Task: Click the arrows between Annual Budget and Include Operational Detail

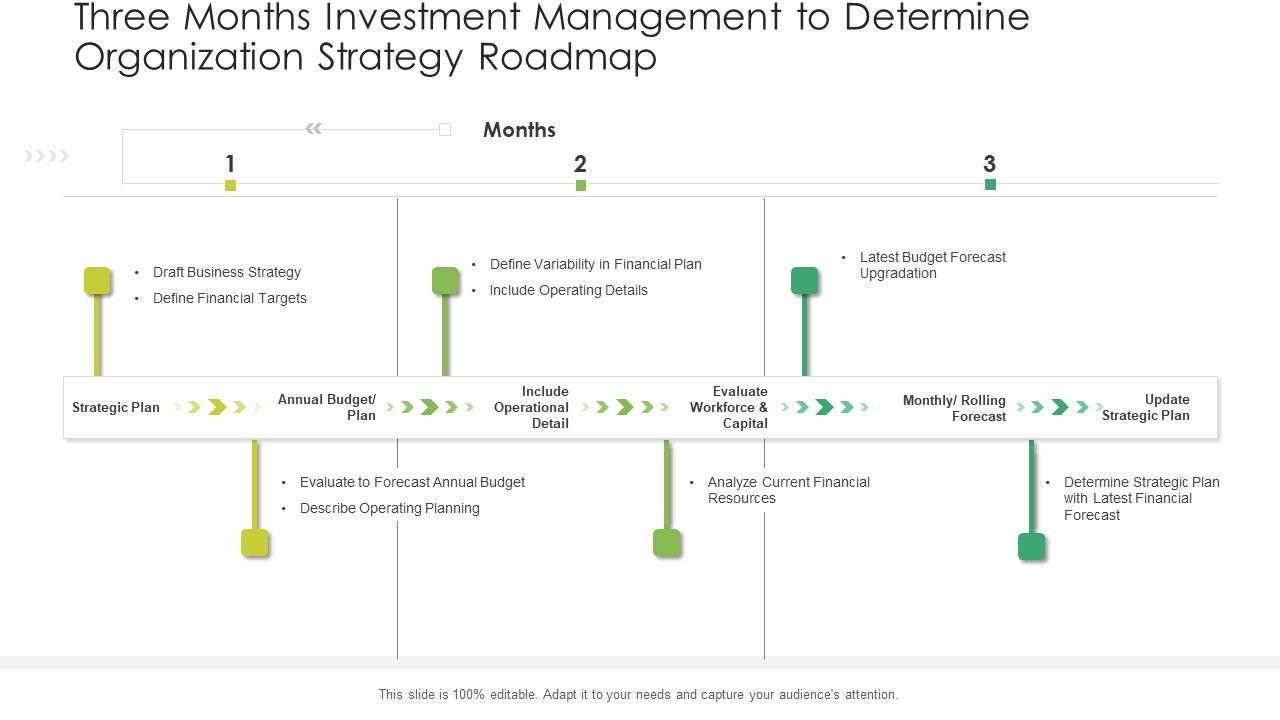Action: 430,407
